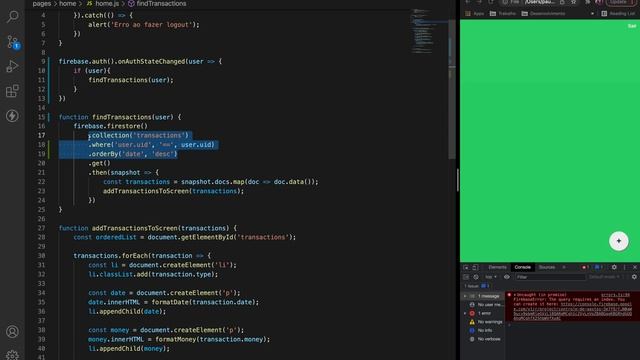Click the editor vertical scrollbar

click(452, 90)
